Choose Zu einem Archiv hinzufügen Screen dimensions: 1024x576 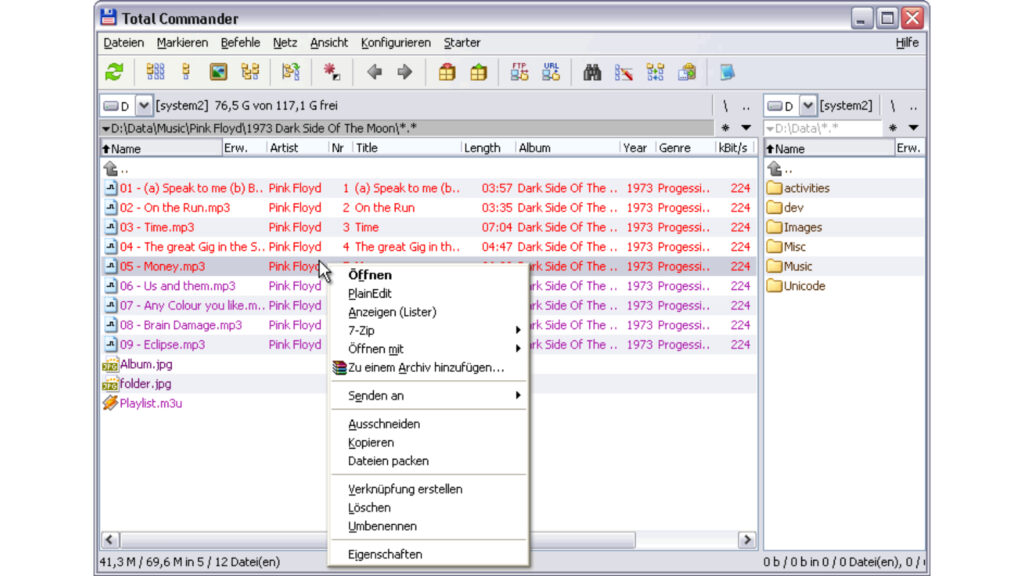coord(428,368)
